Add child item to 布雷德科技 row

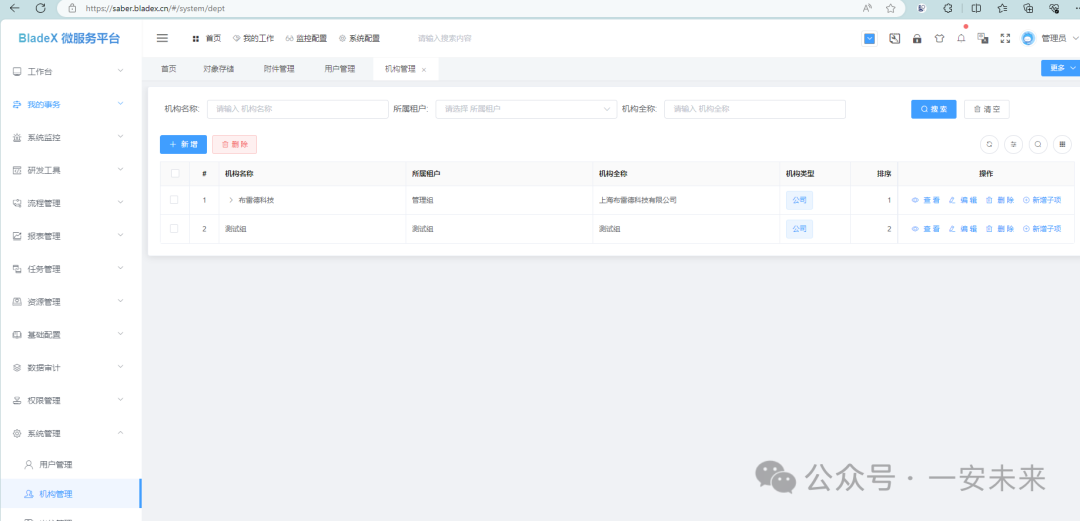1042,200
